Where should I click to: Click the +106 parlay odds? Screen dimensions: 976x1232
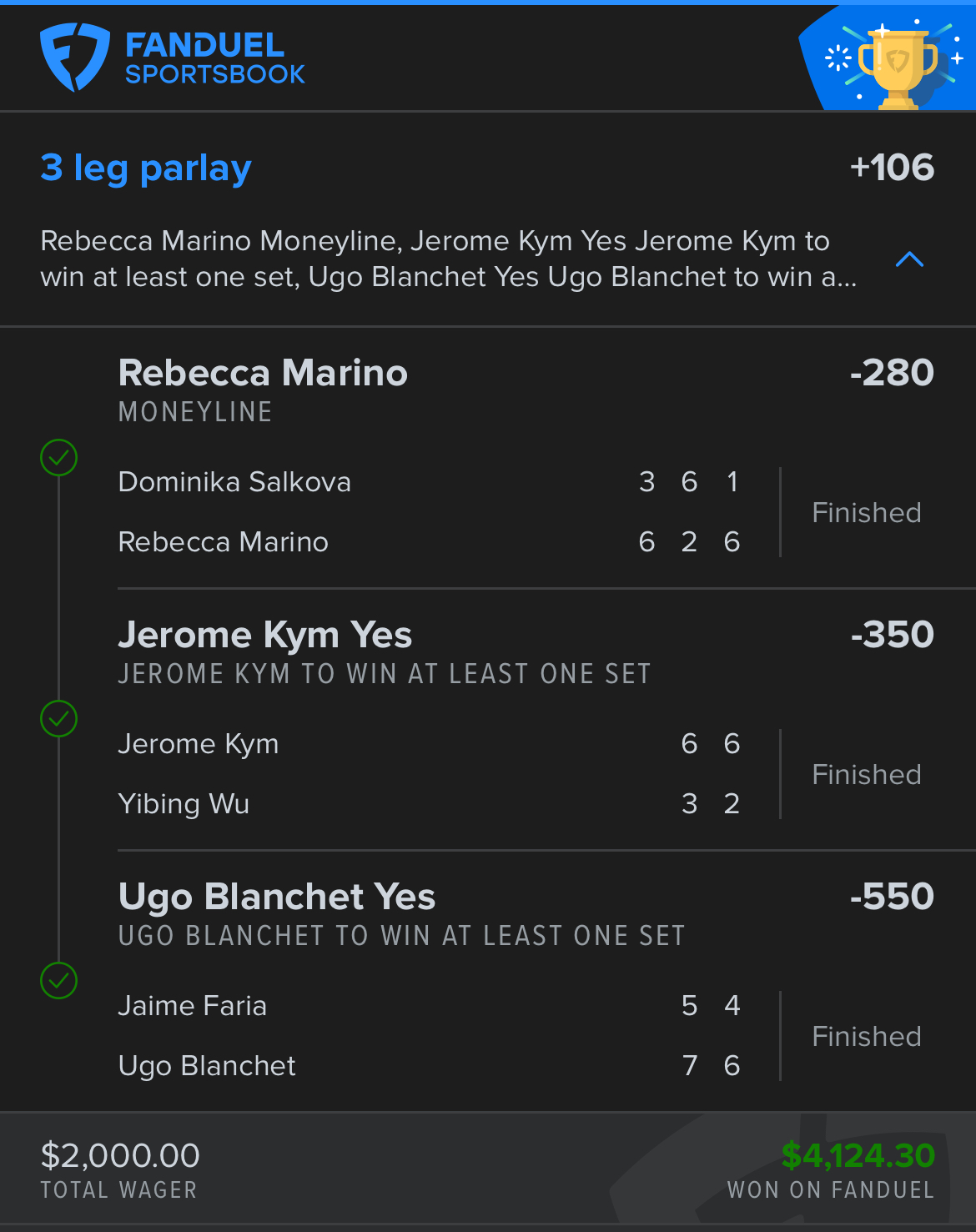tap(892, 168)
